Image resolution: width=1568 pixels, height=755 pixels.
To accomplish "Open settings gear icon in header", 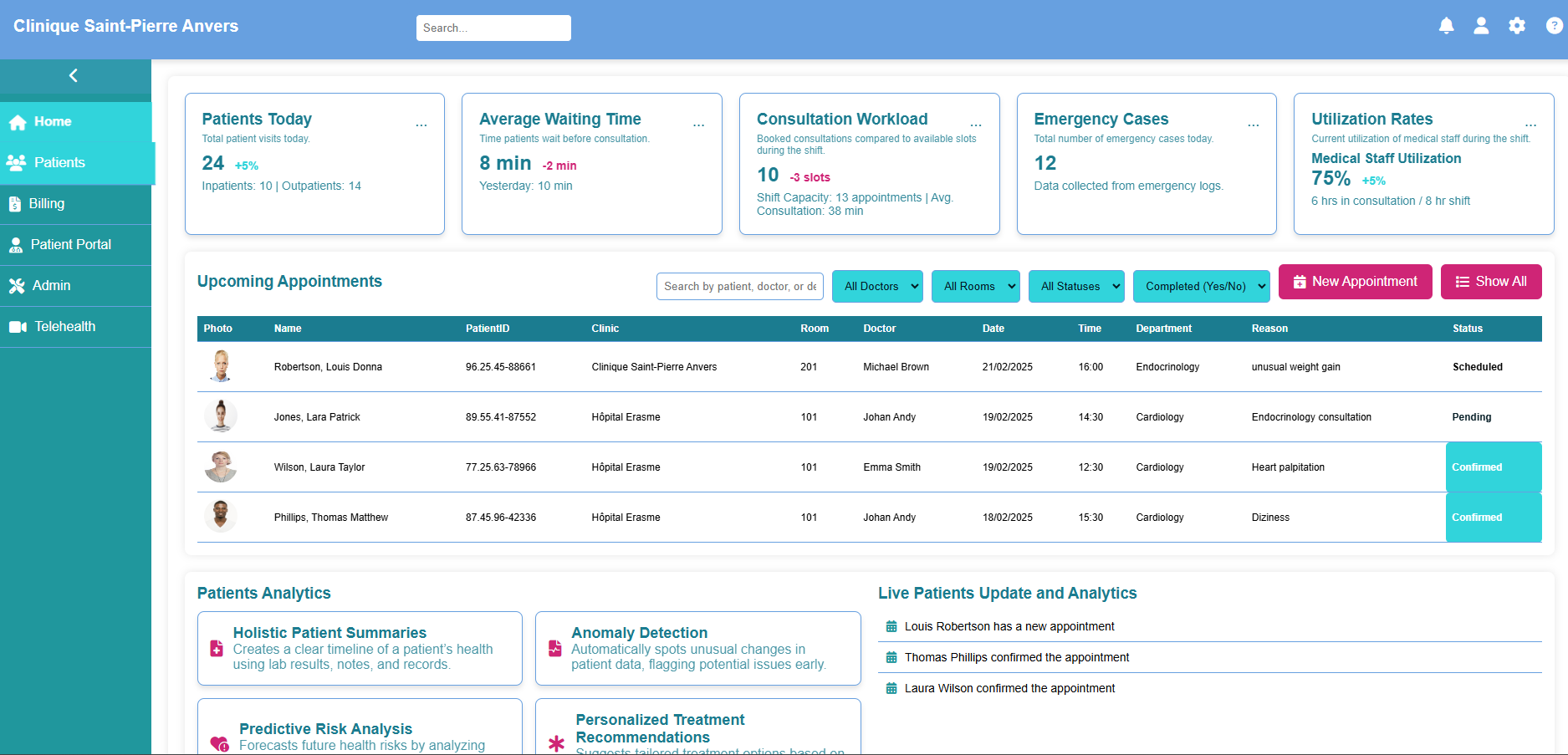I will coord(1517,26).
